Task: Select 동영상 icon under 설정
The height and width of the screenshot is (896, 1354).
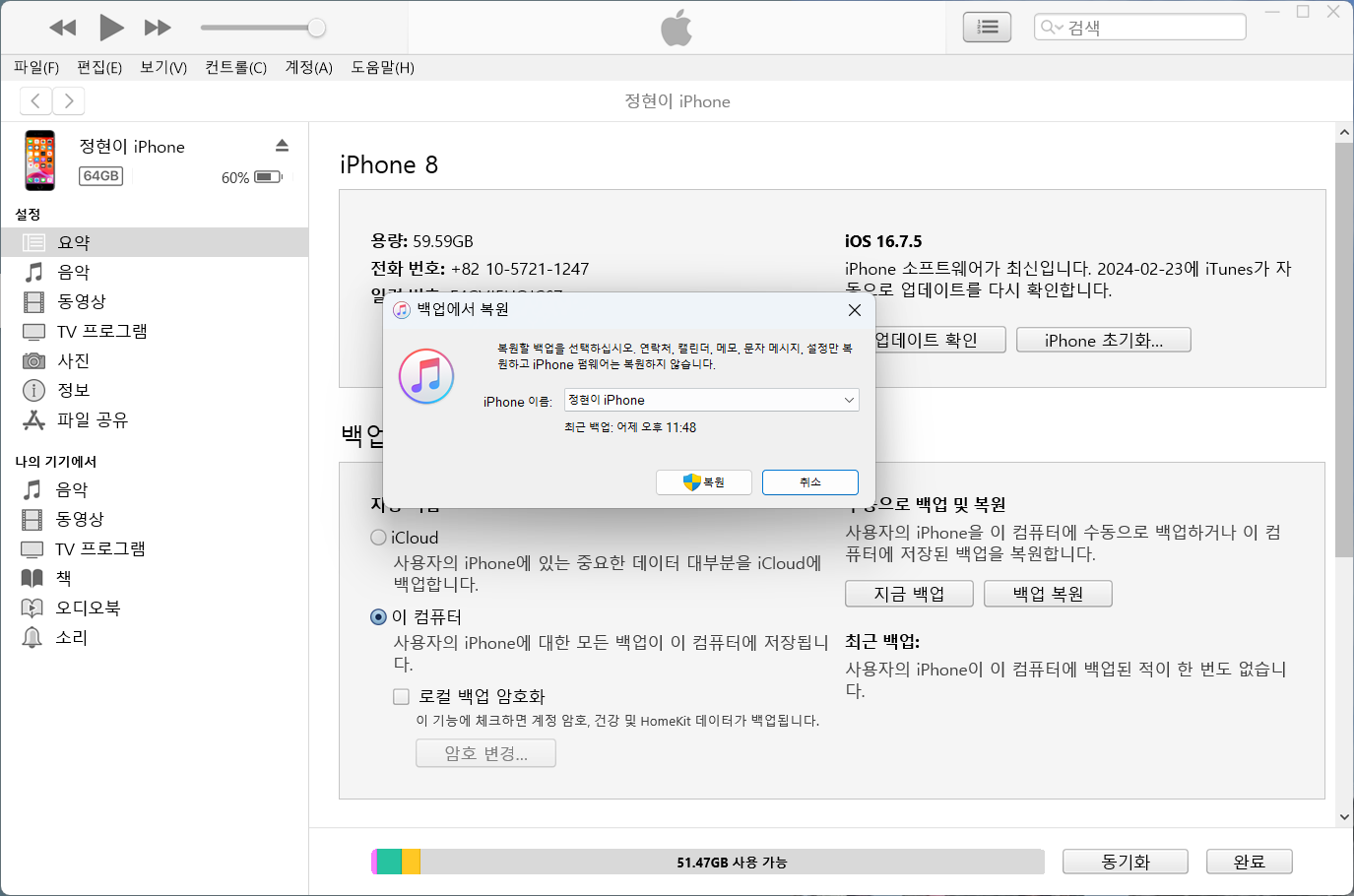Action: tap(34, 301)
